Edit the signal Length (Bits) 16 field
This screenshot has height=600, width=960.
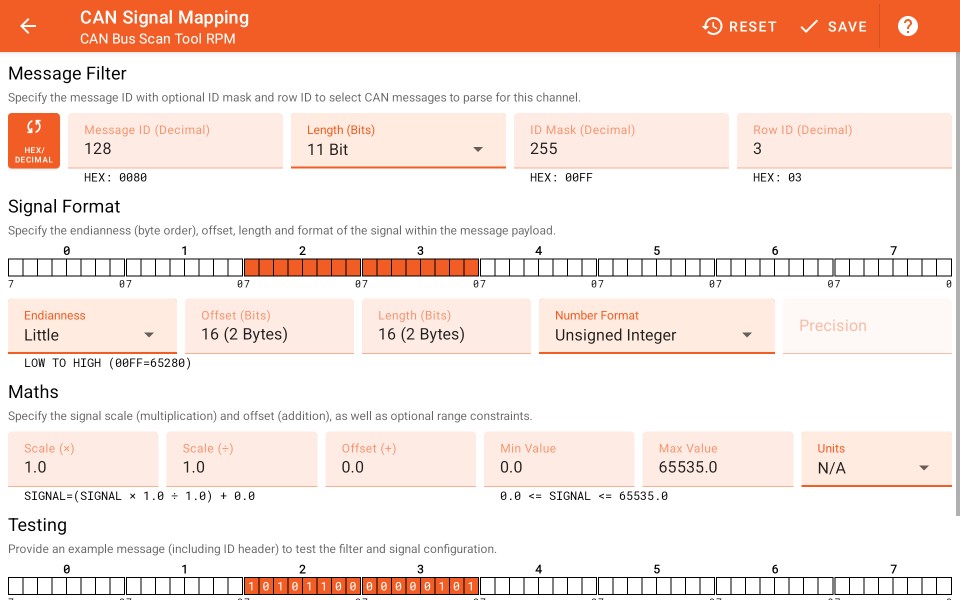tap(446, 326)
